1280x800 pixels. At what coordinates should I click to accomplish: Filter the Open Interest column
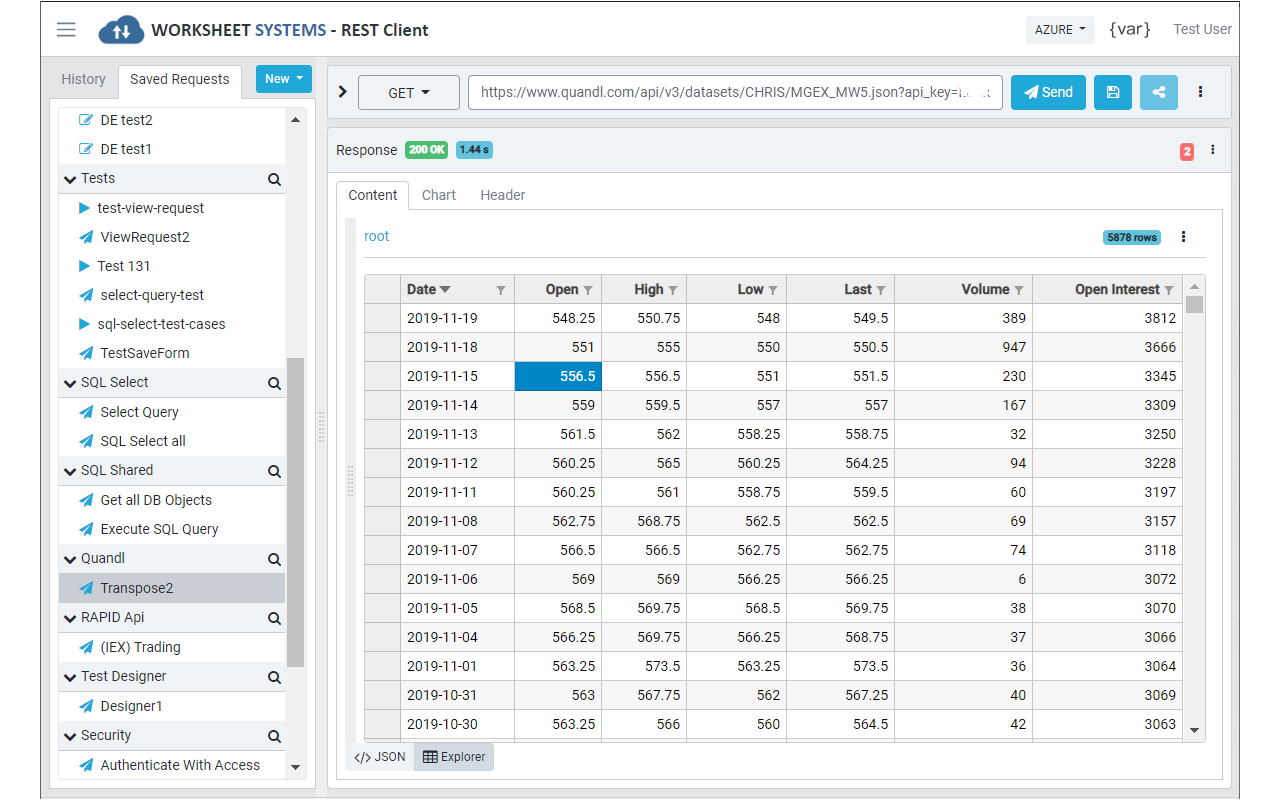click(x=1169, y=290)
